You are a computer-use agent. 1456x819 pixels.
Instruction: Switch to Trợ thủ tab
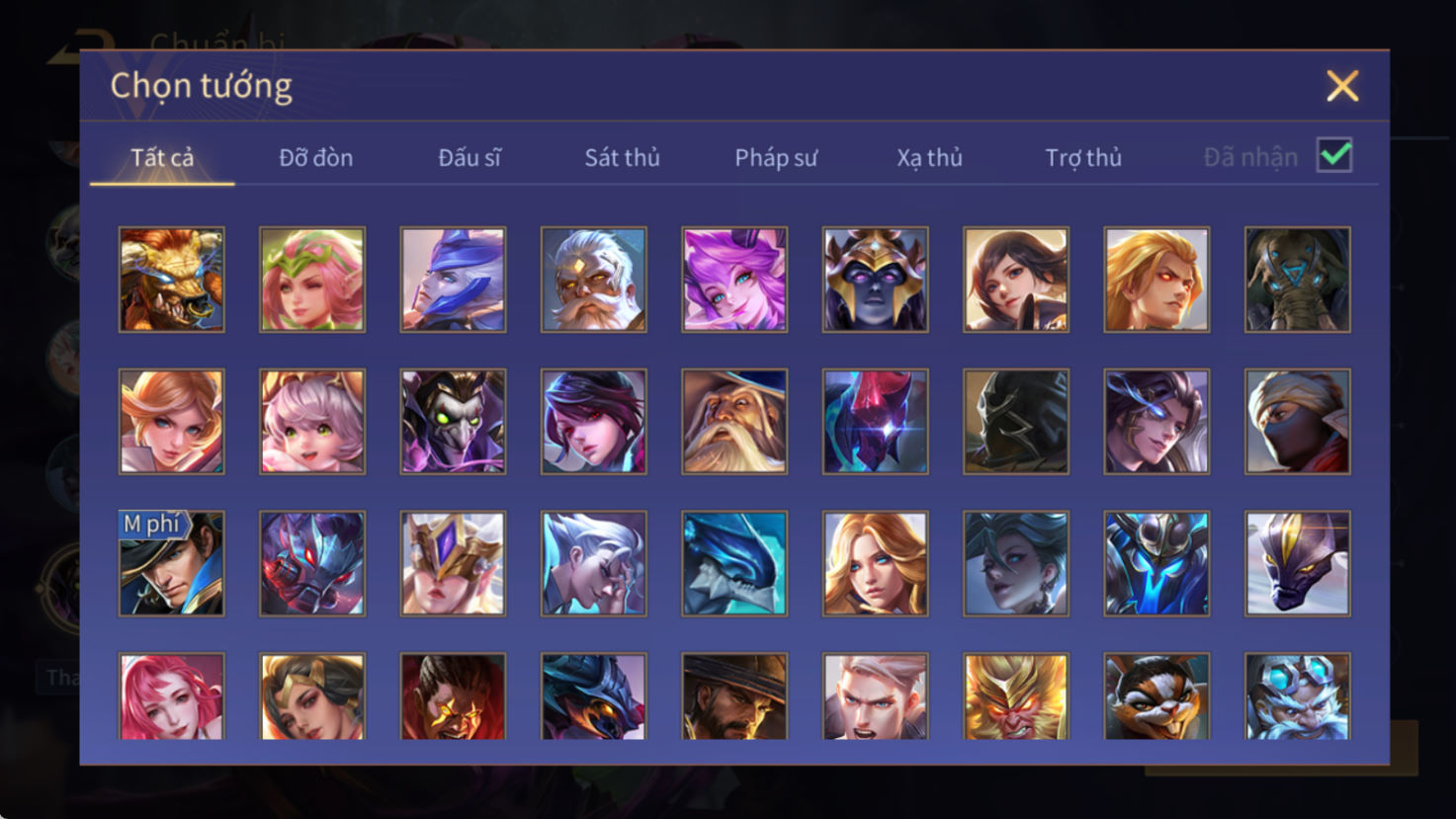[1083, 158]
